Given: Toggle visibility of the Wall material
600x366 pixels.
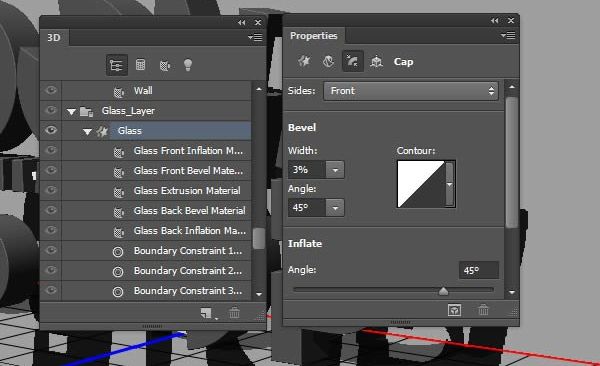Looking at the screenshot, I should pos(51,90).
